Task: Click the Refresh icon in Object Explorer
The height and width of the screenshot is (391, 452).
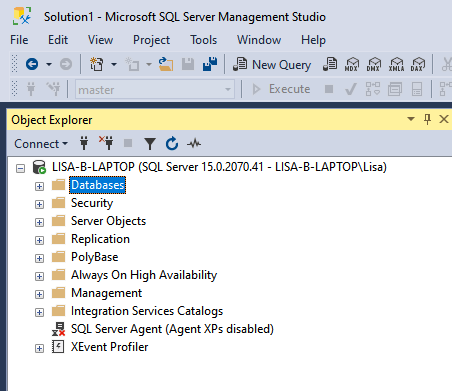Action: (172, 143)
